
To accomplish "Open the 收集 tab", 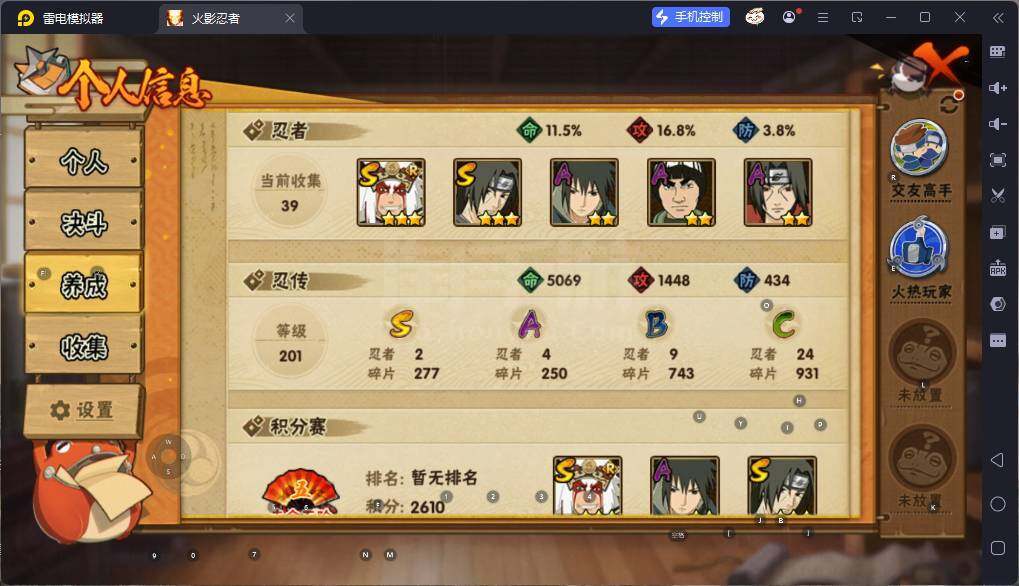I will click(83, 346).
